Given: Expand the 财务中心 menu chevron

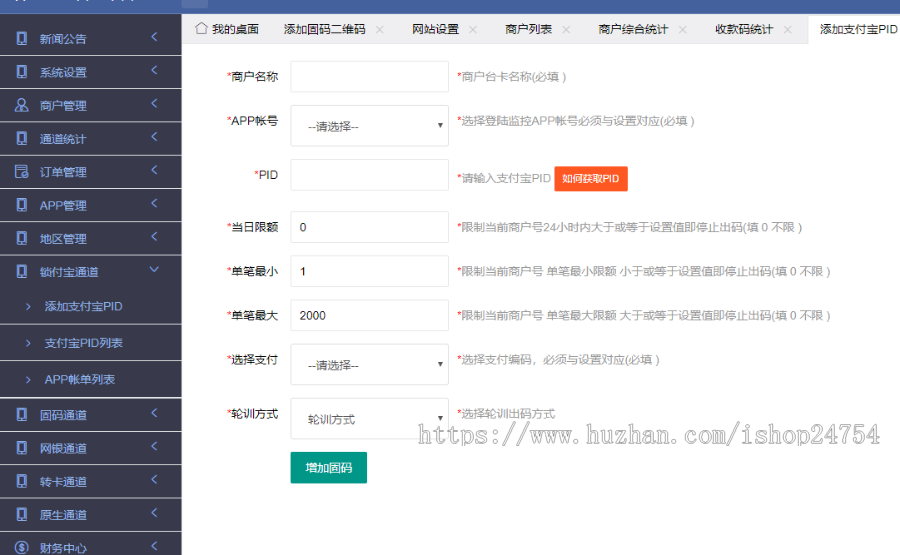Looking at the screenshot, I should (154, 546).
